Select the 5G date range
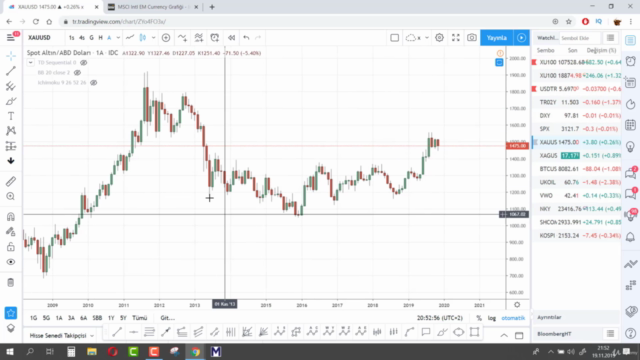The height and width of the screenshot is (360, 640). (46, 318)
